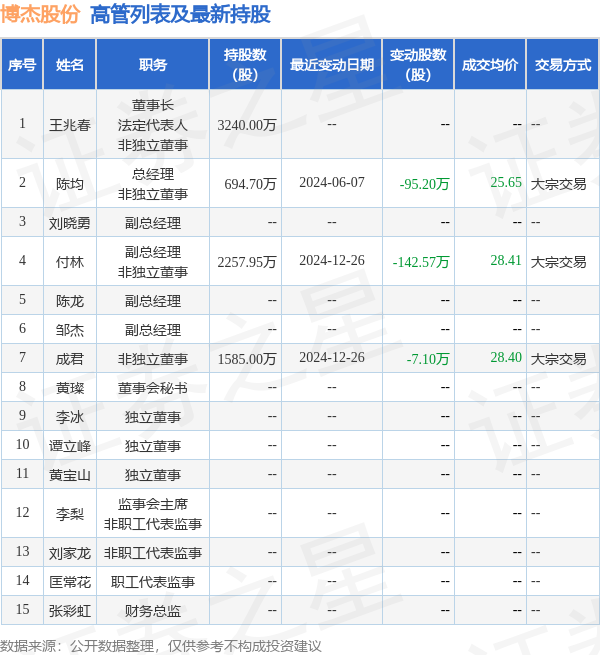The width and height of the screenshot is (600, 655).
Task: Click the 博杰股份 title text
Action: click(x=40, y=14)
